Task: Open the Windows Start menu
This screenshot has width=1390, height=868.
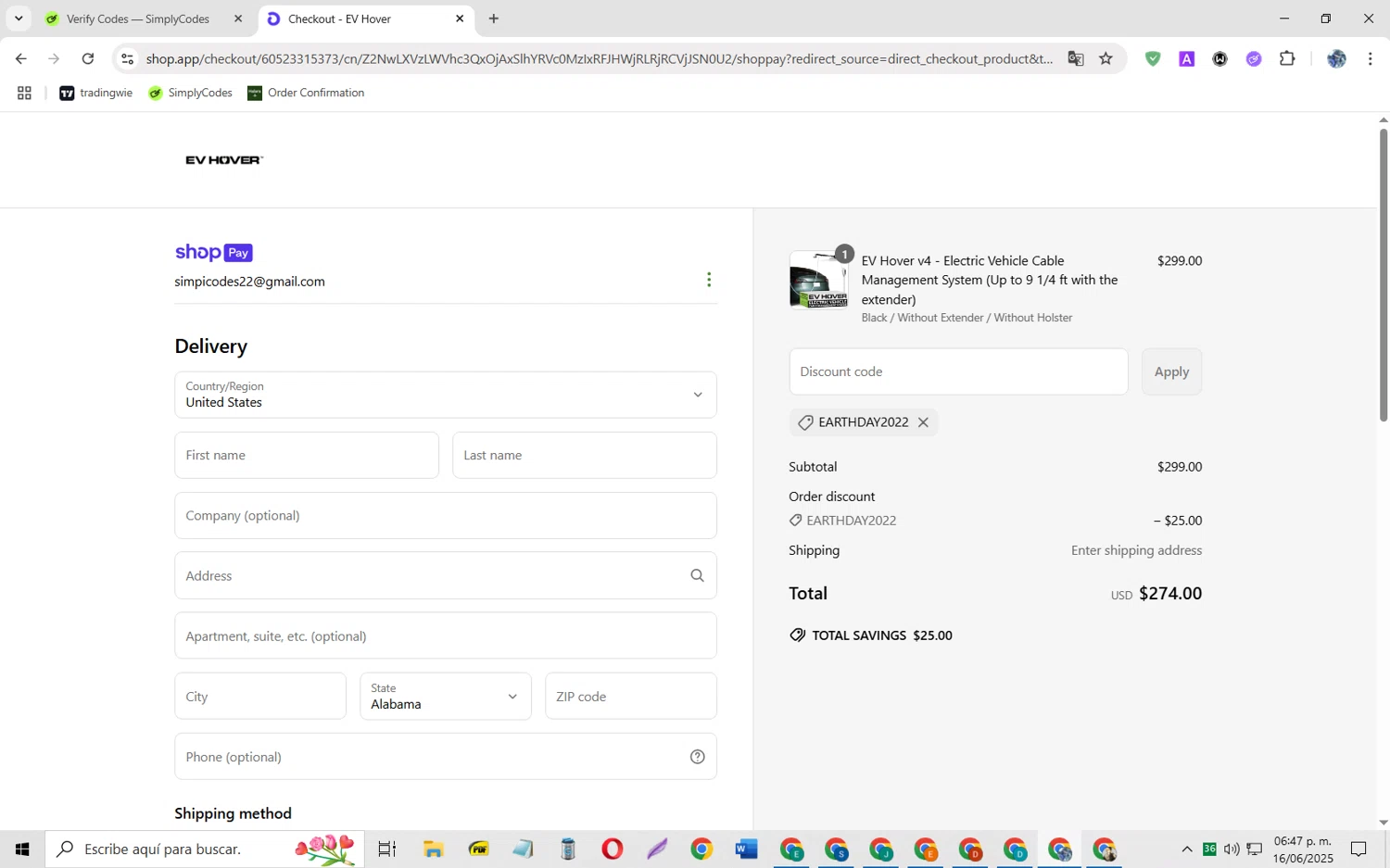Action: click(22, 849)
